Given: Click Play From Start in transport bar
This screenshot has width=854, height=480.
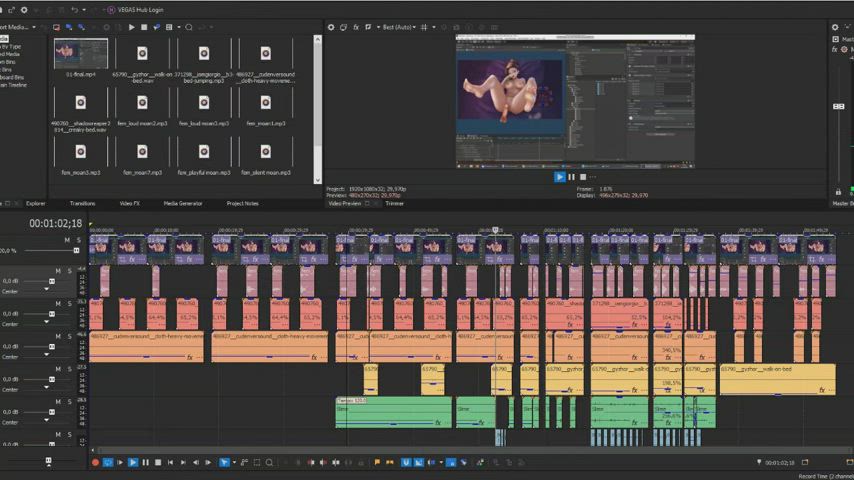Looking at the screenshot, I should pyautogui.click(x=120, y=462).
